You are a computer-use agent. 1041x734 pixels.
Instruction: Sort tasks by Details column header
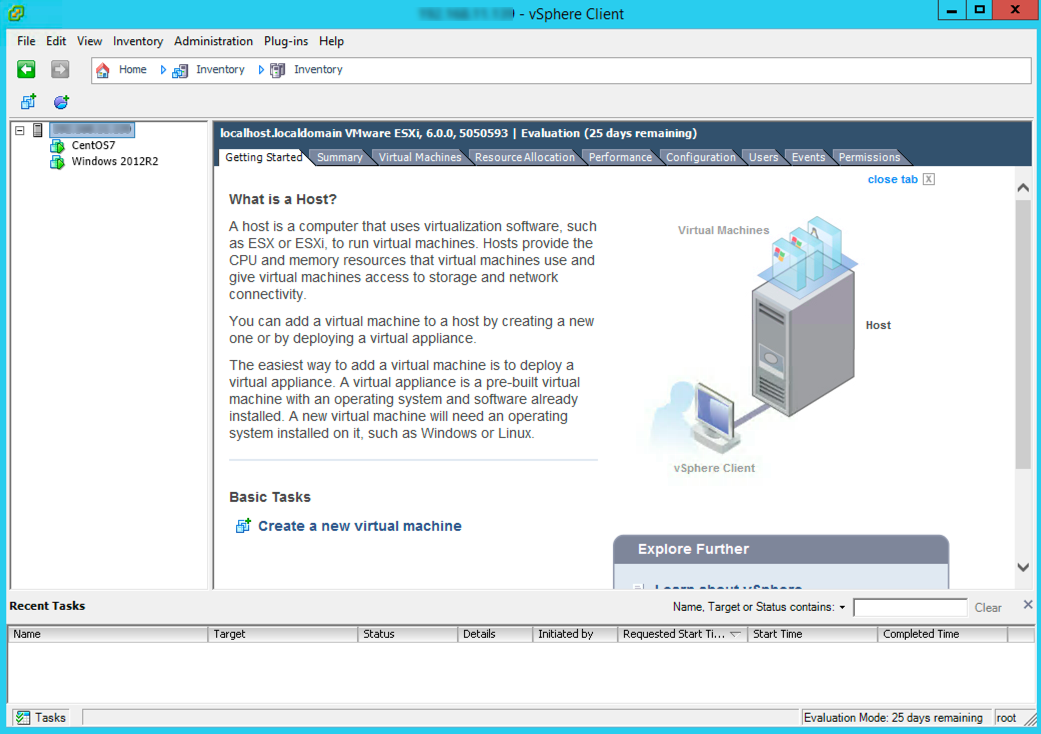coord(495,634)
